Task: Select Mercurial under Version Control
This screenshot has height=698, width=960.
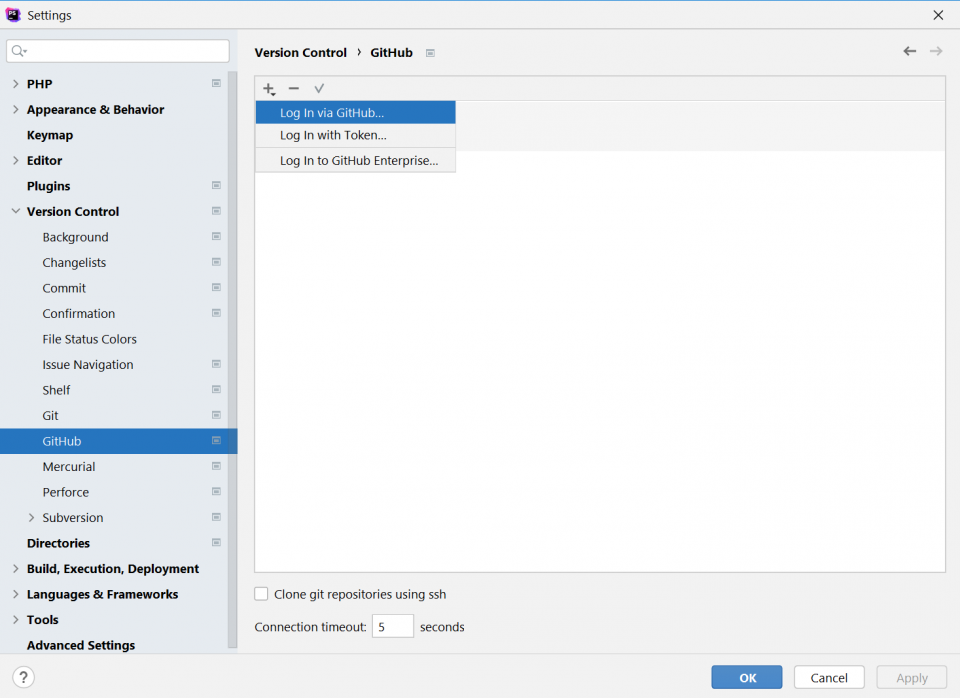Action: (x=69, y=467)
